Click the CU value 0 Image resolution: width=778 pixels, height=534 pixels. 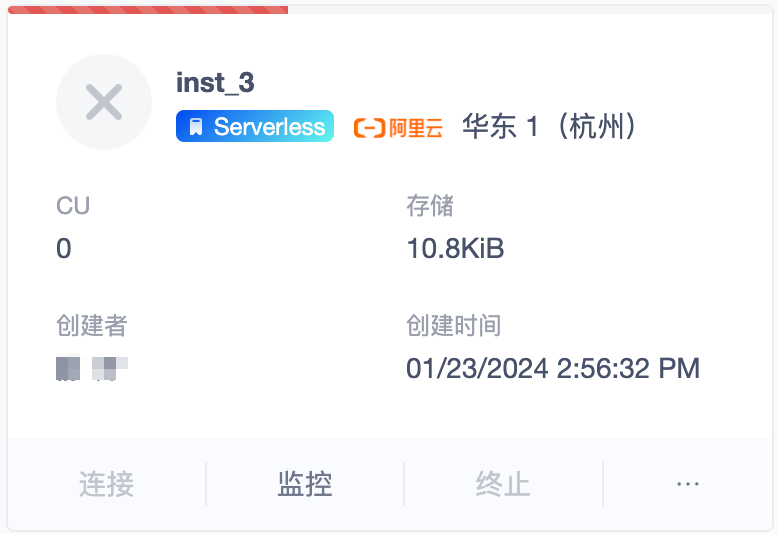pyautogui.click(x=64, y=248)
